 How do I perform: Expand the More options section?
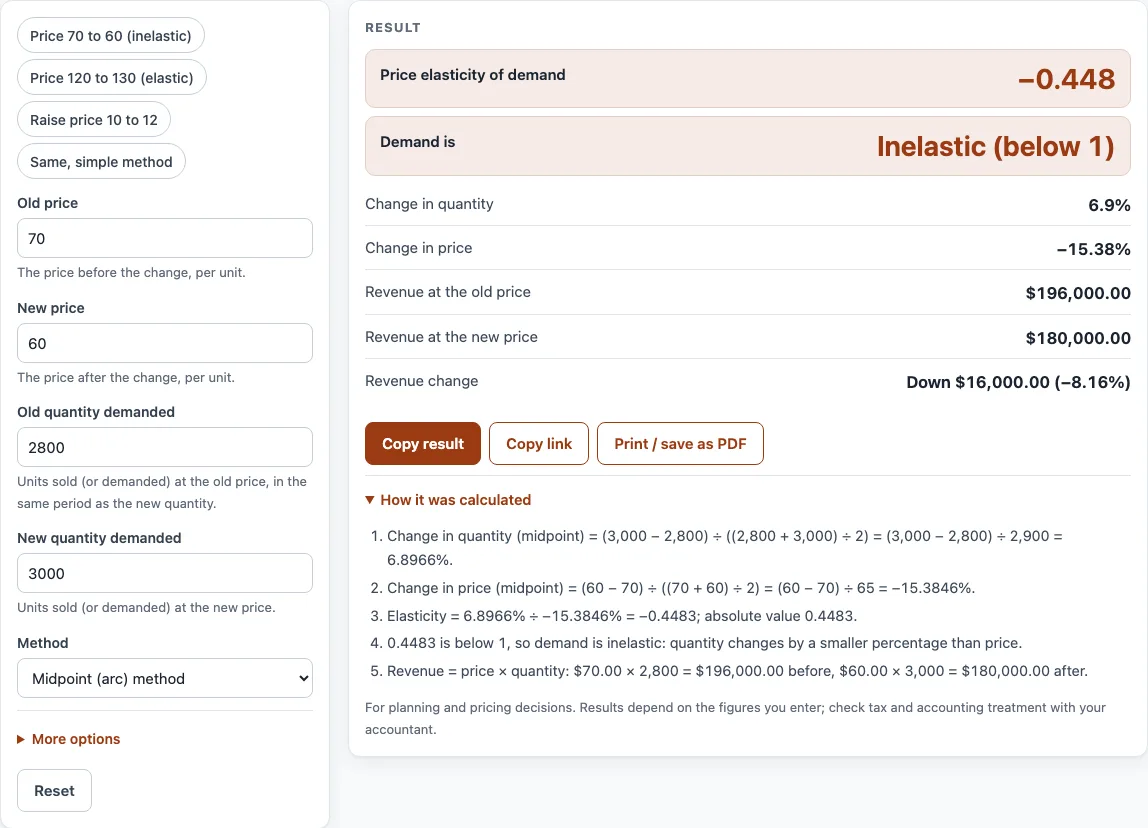click(x=69, y=739)
